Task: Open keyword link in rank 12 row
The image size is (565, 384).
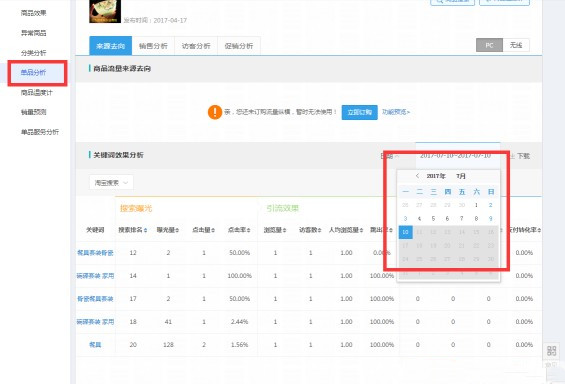Action: coord(95,253)
